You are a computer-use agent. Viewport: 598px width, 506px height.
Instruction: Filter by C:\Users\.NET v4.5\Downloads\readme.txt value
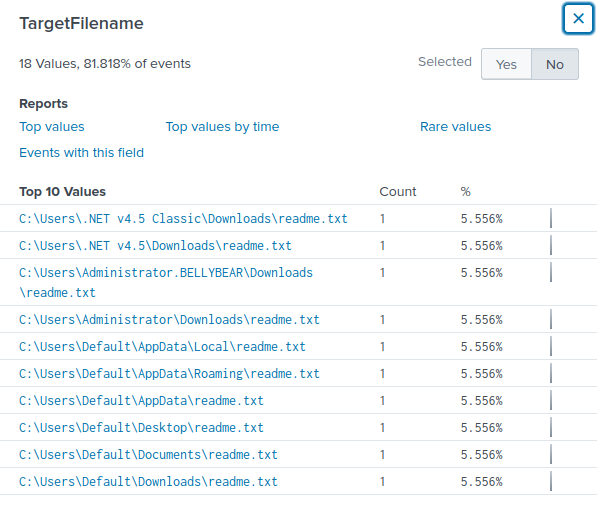coord(155,246)
